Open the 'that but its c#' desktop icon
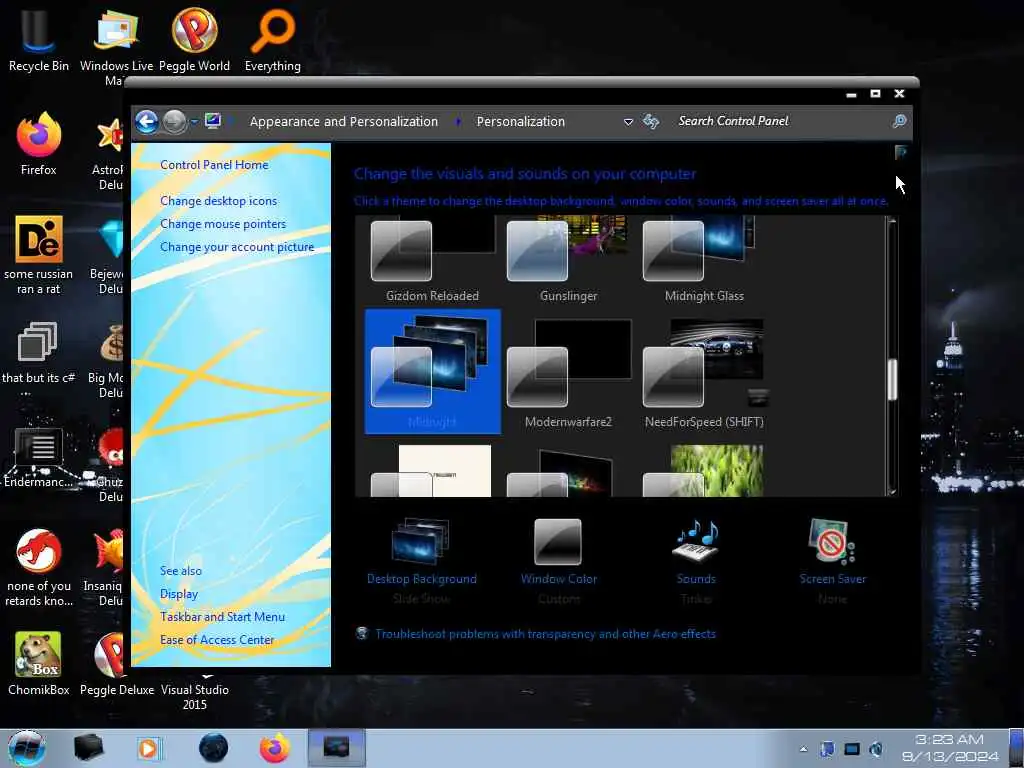Image resolution: width=1024 pixels, height=768 pixels. [x=38, y=358]
